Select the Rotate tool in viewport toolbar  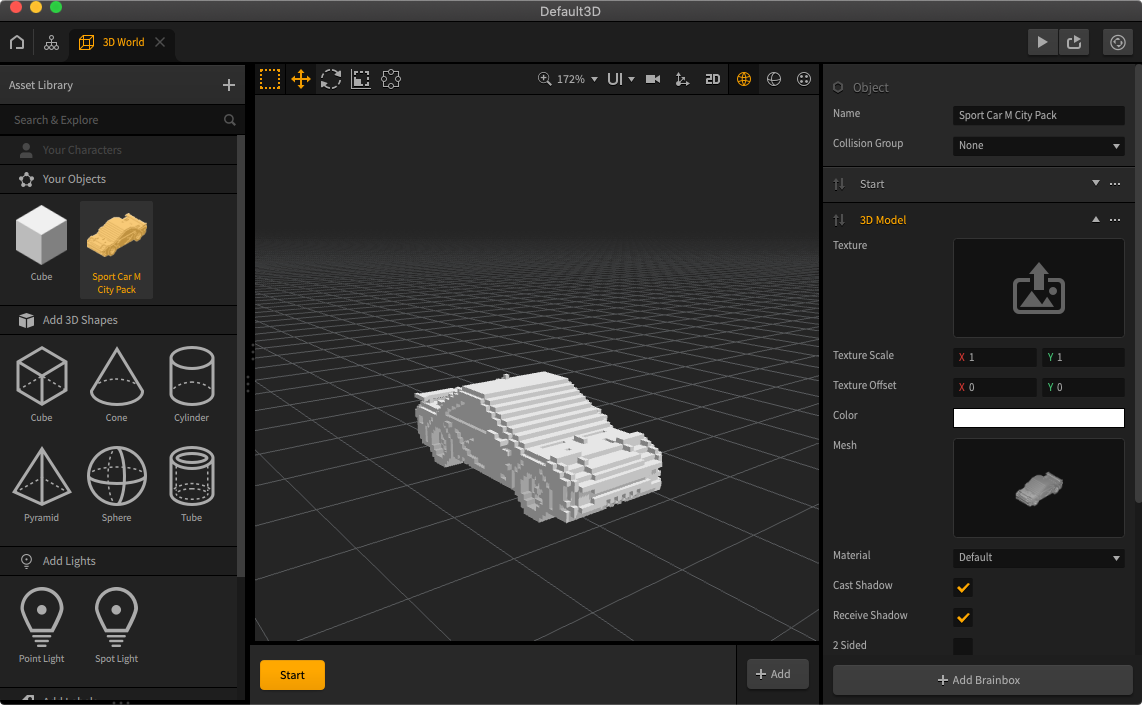pyautogui.click(x=331, y=79)
